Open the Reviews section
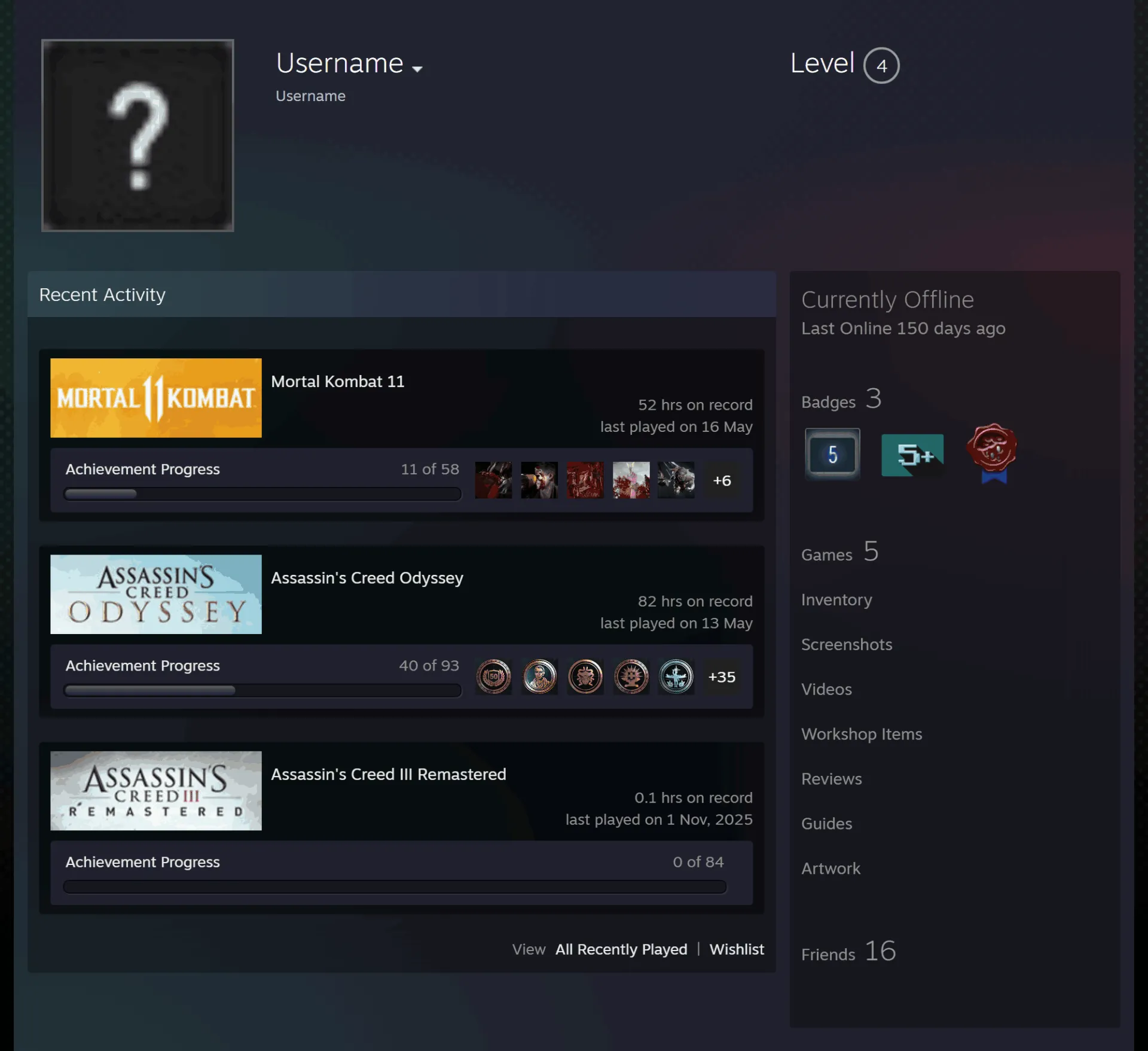Screen dimensions: 1148x1051 832,779
